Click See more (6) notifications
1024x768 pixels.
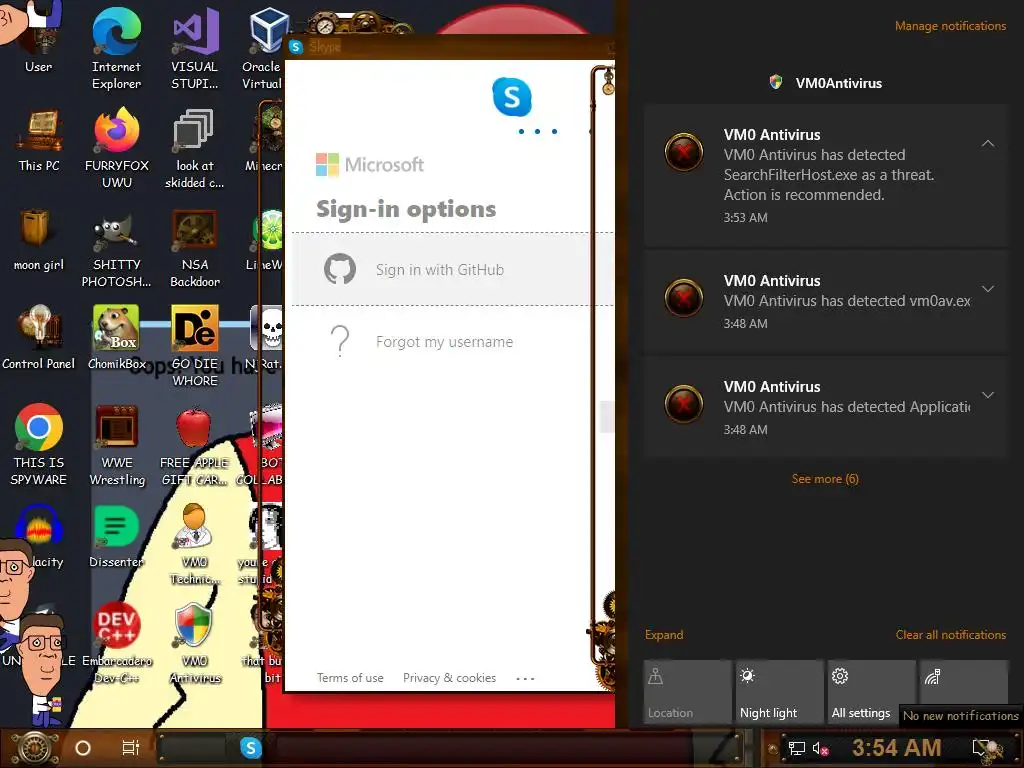[825, 479]
